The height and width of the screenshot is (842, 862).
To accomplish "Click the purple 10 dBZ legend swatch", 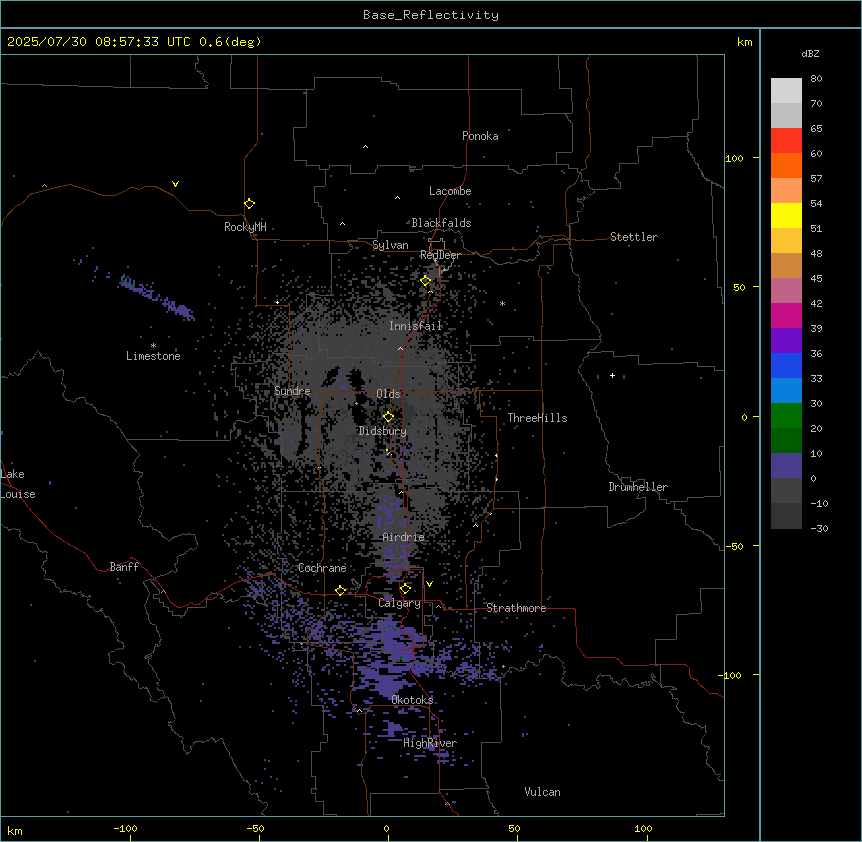I will click(x=786, y=466).
